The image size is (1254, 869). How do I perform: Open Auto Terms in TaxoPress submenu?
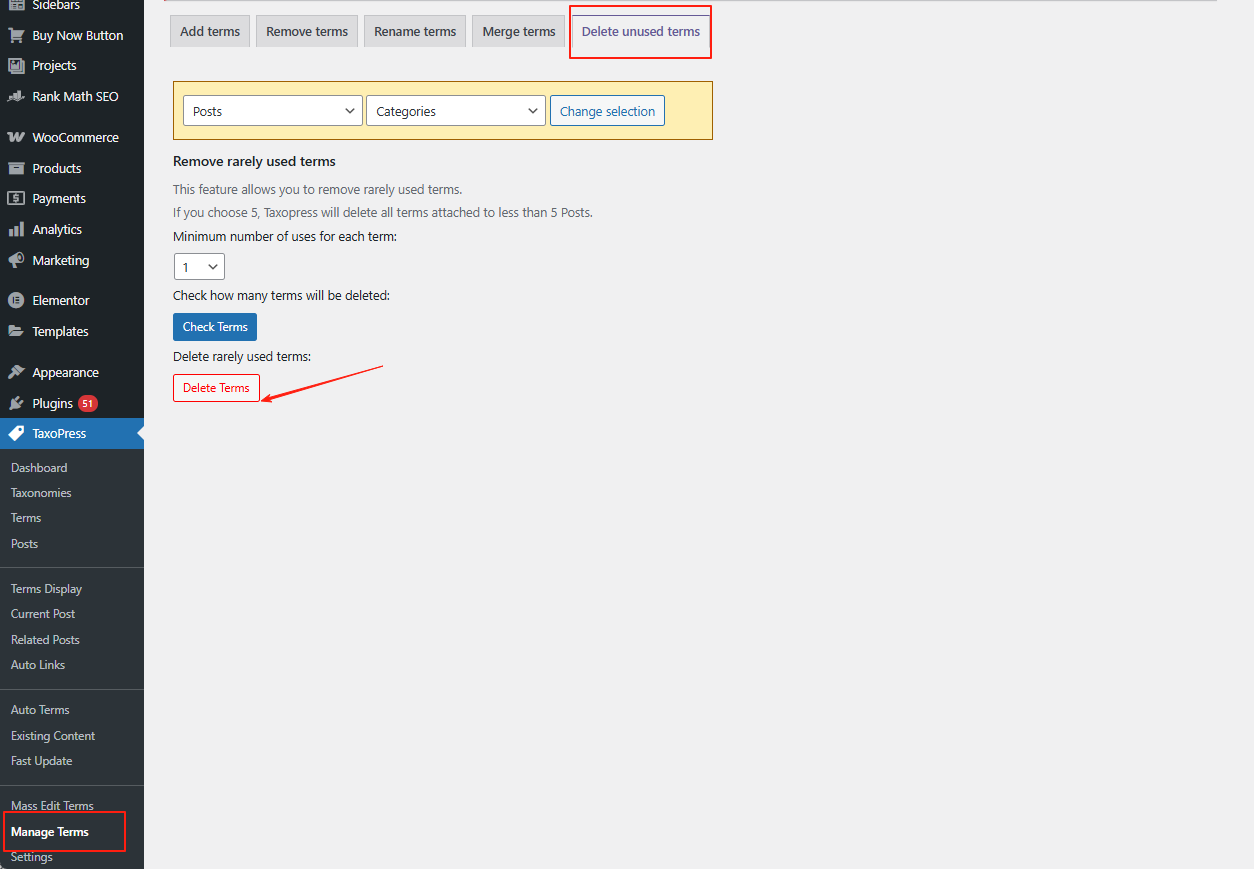pos(40,710)
